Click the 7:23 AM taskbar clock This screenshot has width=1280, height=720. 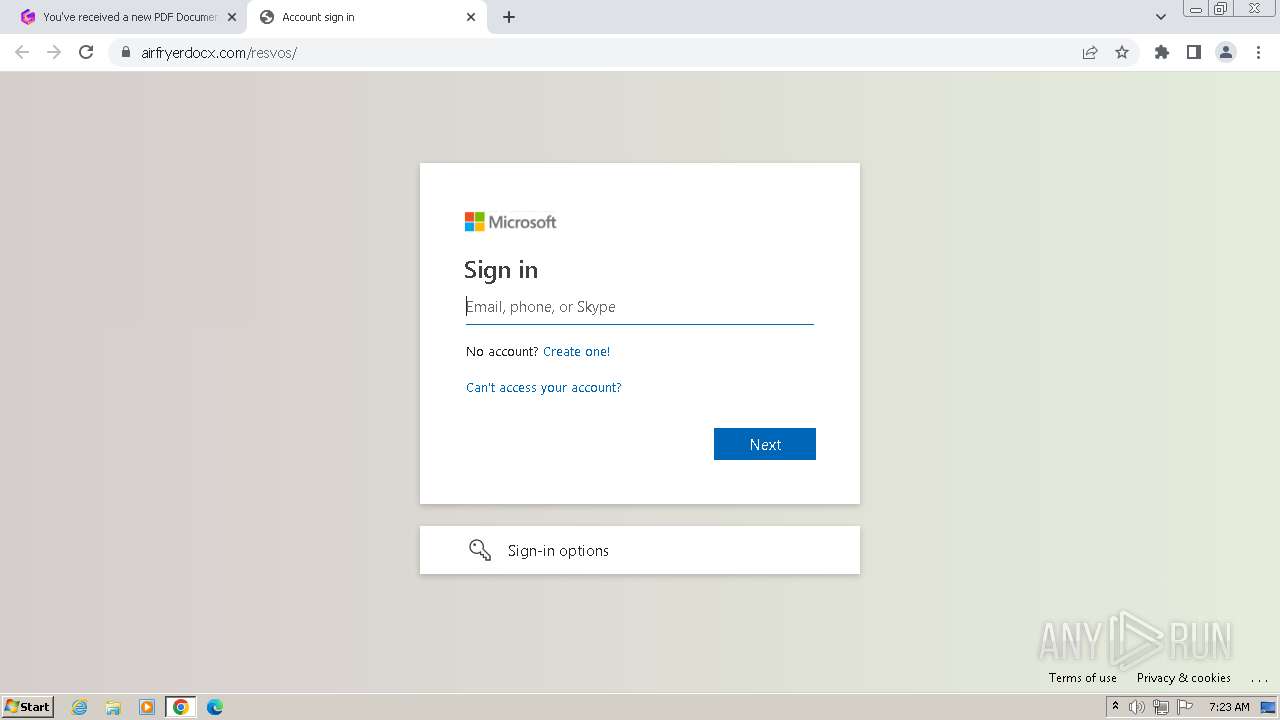(1229, 707)
